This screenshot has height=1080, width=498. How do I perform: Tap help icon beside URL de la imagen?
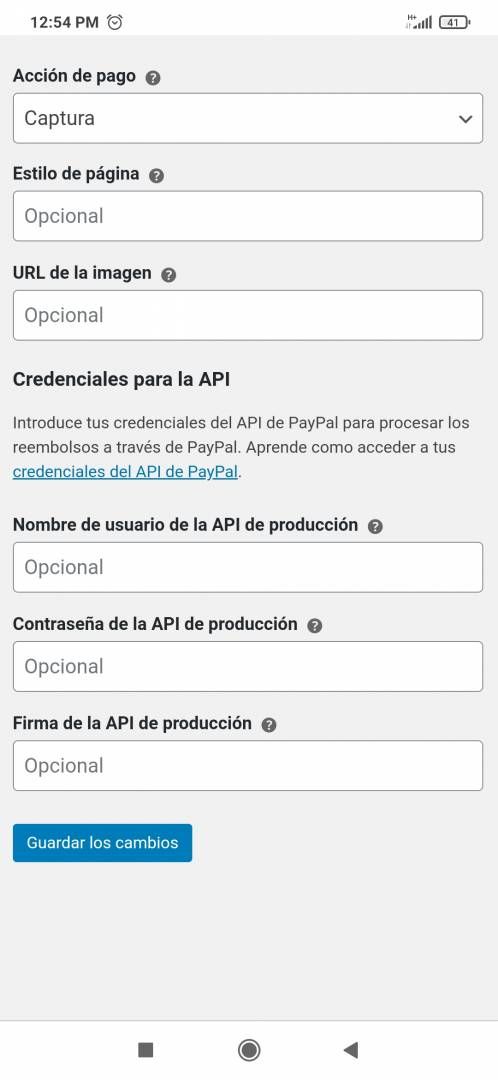(x=169, y=275)
